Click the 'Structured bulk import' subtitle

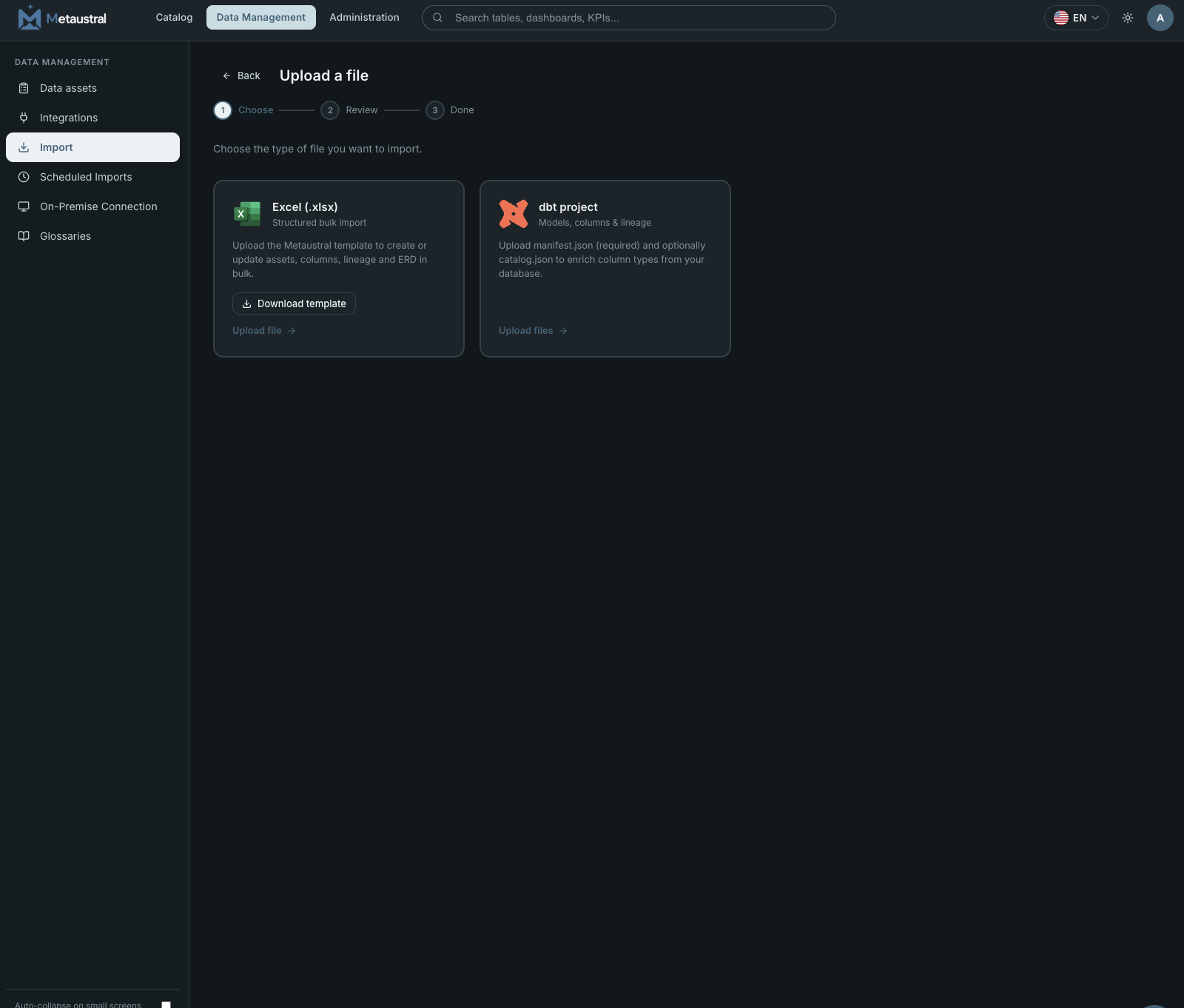pos(319,223)
